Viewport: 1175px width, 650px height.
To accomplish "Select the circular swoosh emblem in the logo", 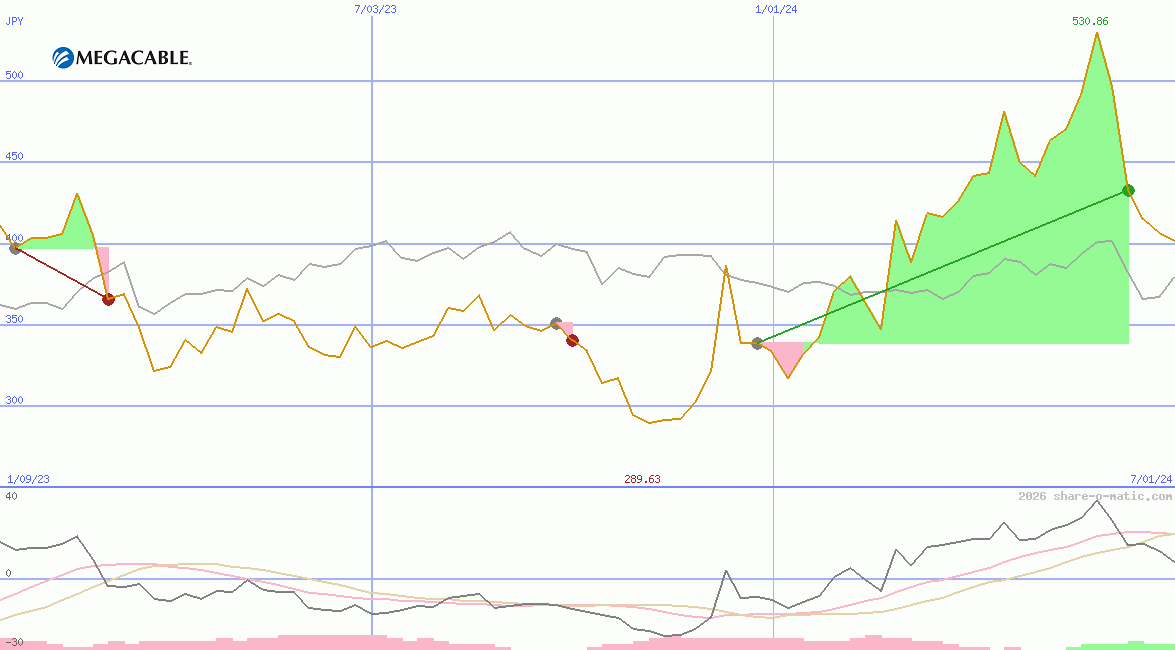I will coord(62,57).
